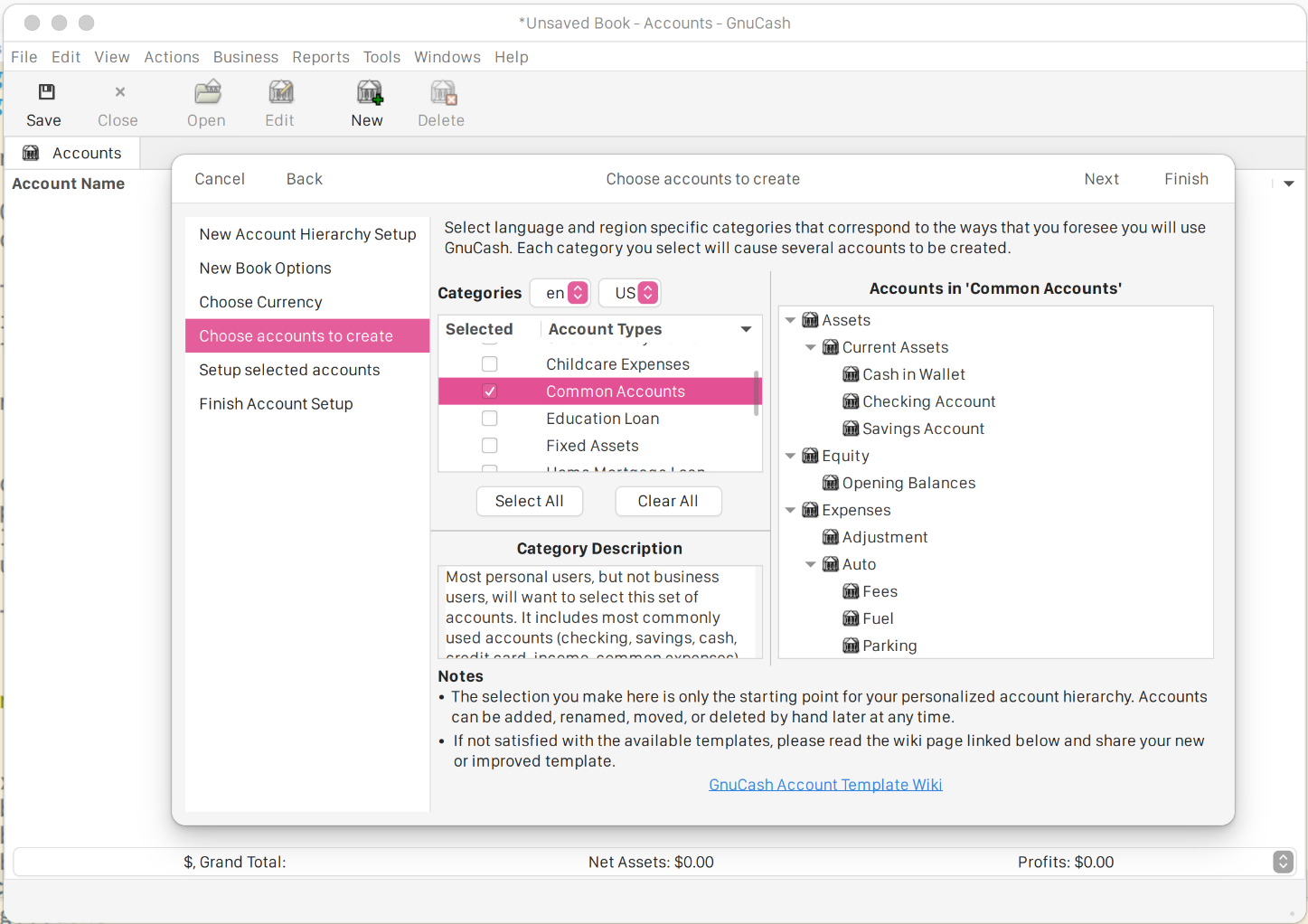The image size is (1308, 924).
Task: Click the Accounts tab bank icon
Action: point(30,152)
